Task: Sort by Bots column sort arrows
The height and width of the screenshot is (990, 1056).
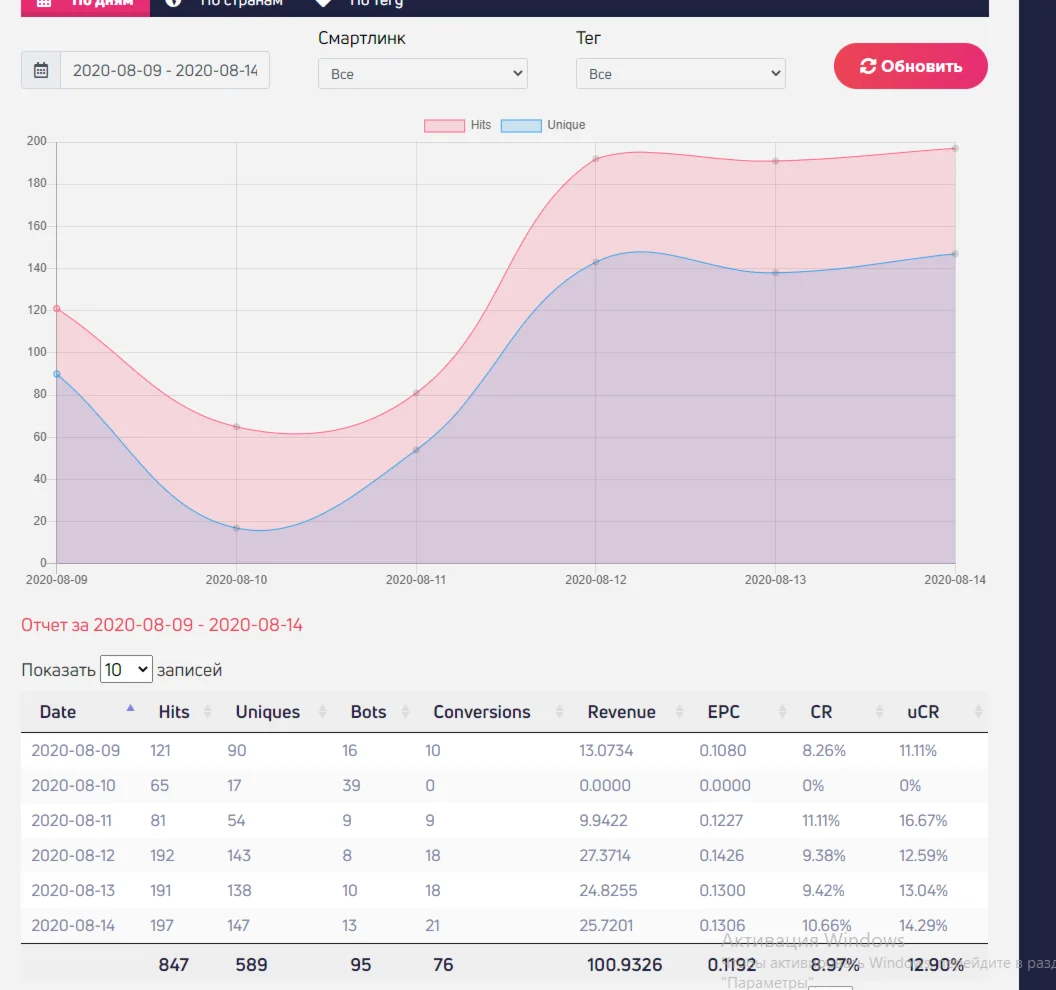Action: coord(405,712)
